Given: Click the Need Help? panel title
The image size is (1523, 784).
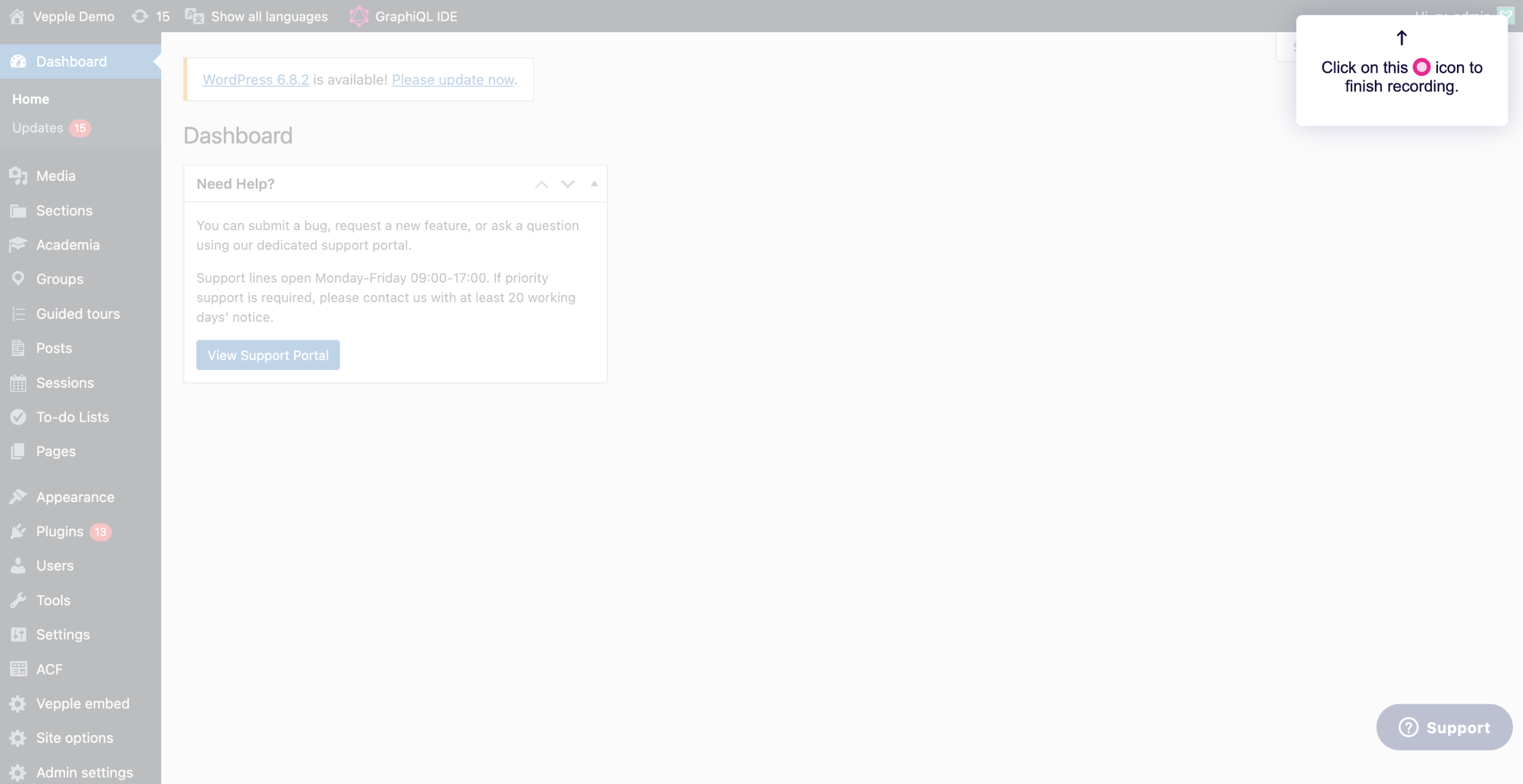Looking at the screenshot, I should tap(236, 184).
